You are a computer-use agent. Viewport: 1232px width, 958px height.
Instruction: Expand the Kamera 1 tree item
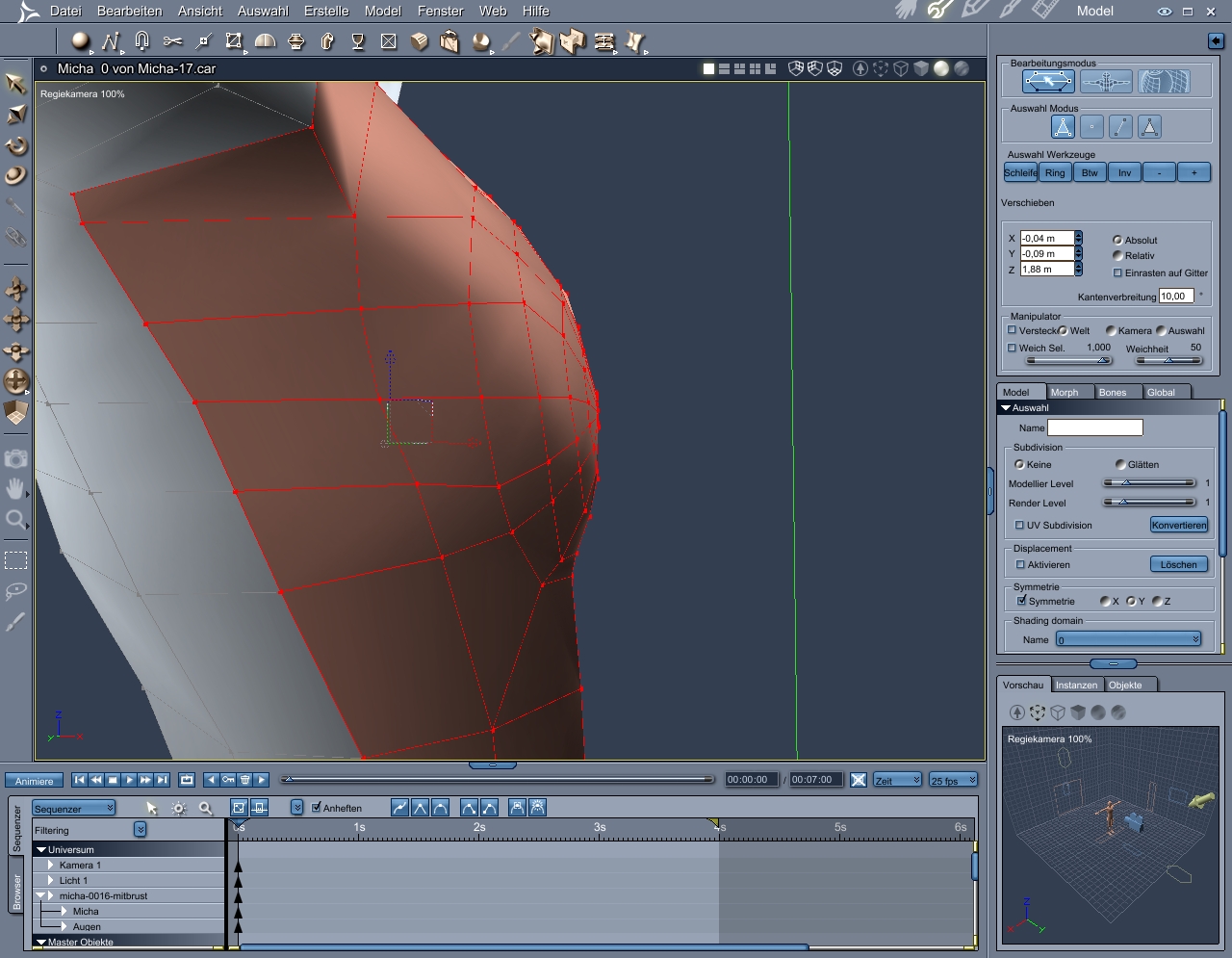(x=51, y=865)
